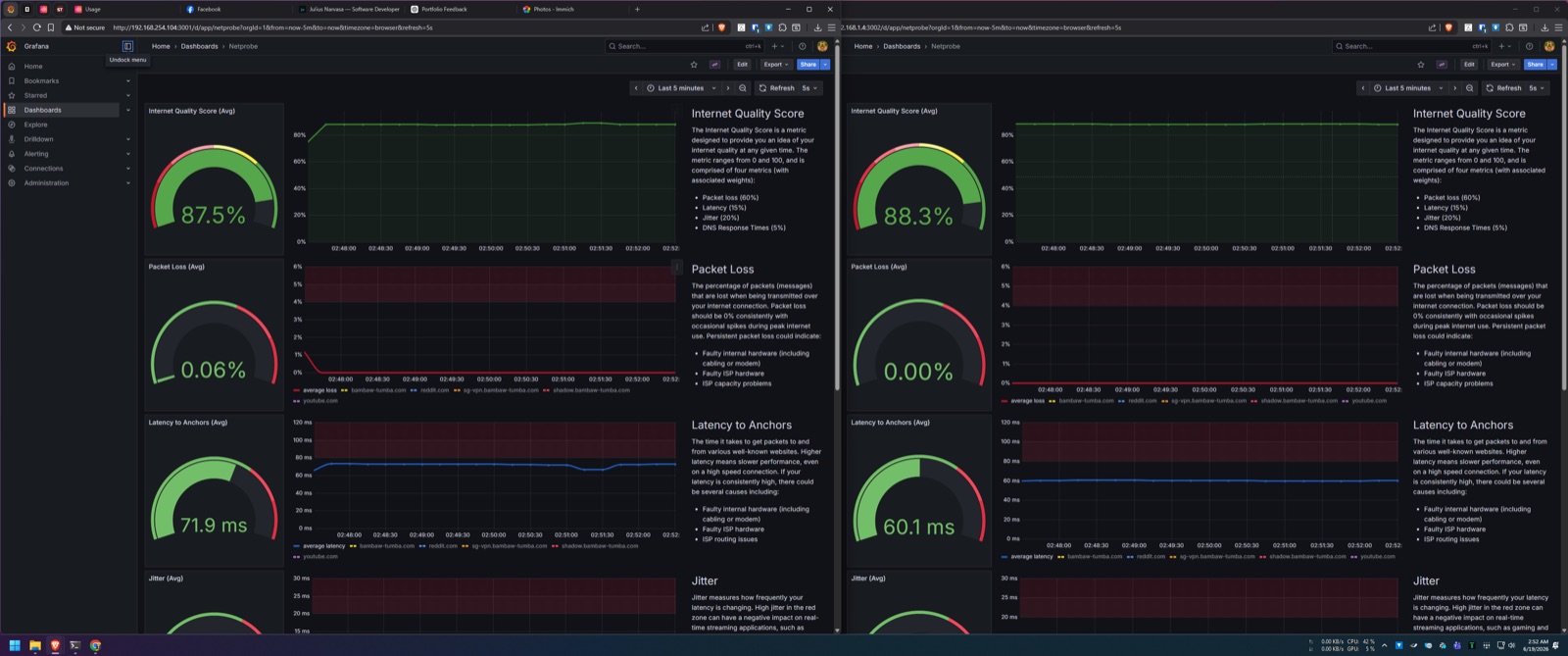
Task: Expand the Administration section chevron
Action: pos(128,183)
